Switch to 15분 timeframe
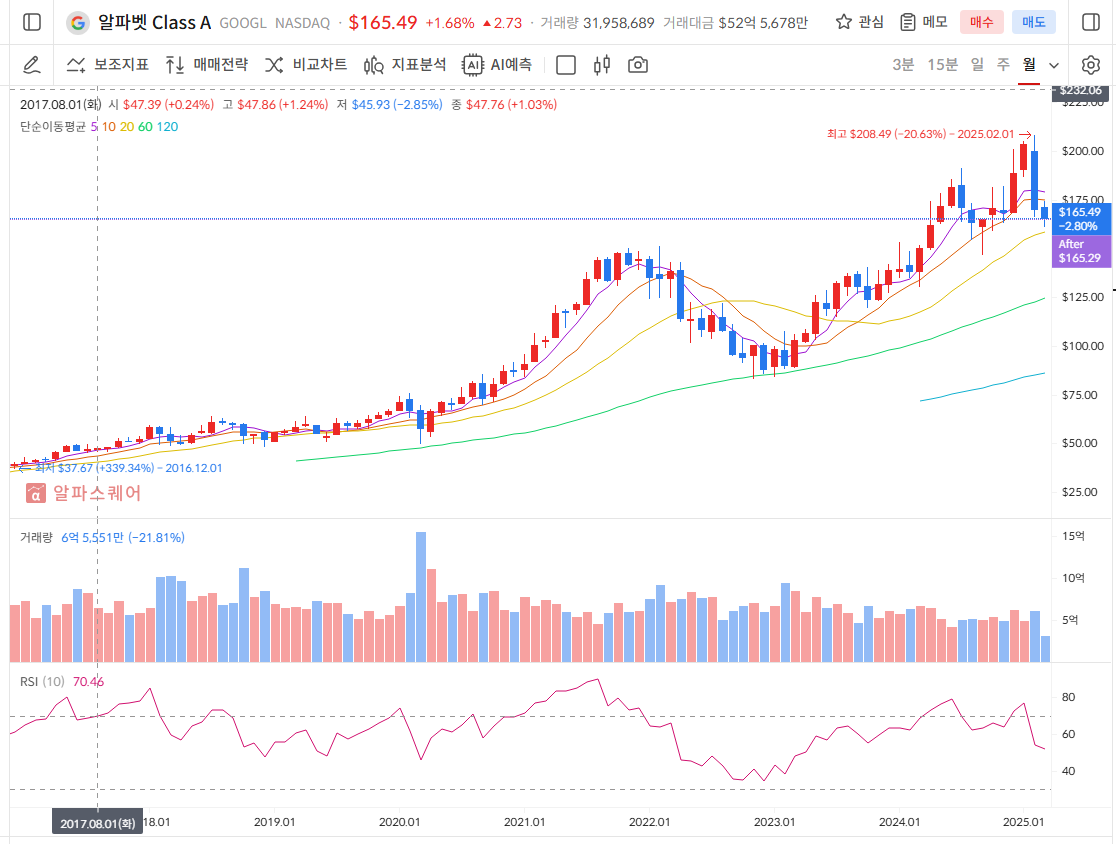 [x=942, y=65]
